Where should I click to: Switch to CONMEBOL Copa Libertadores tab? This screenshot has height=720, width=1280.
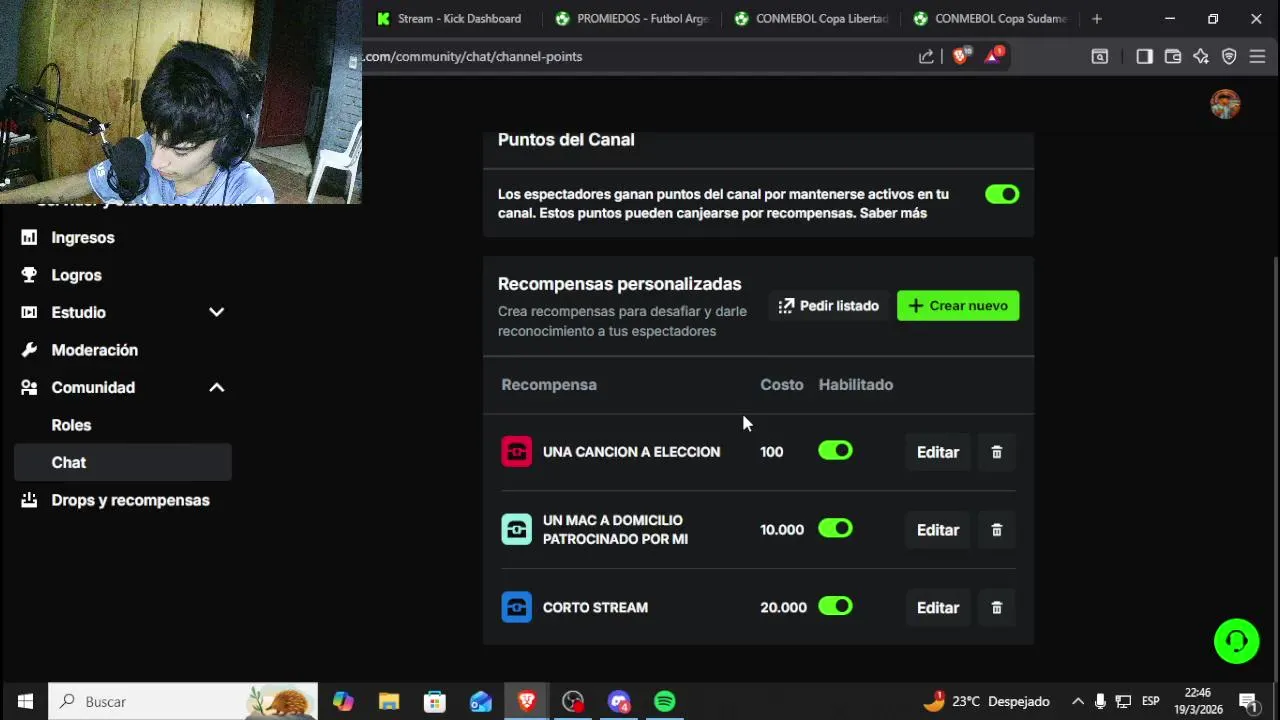(811, 18)
